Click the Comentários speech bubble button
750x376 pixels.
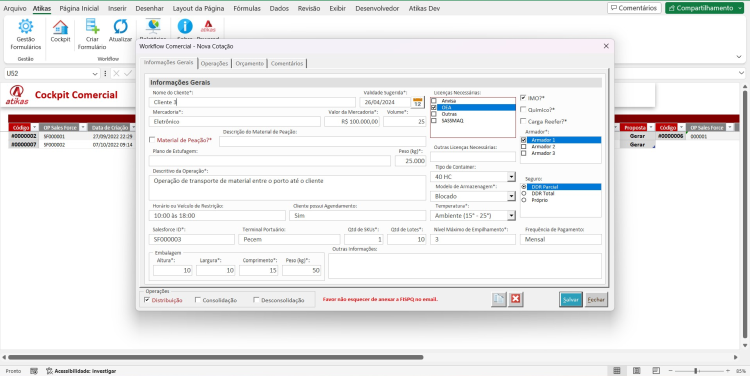point(634,8)
